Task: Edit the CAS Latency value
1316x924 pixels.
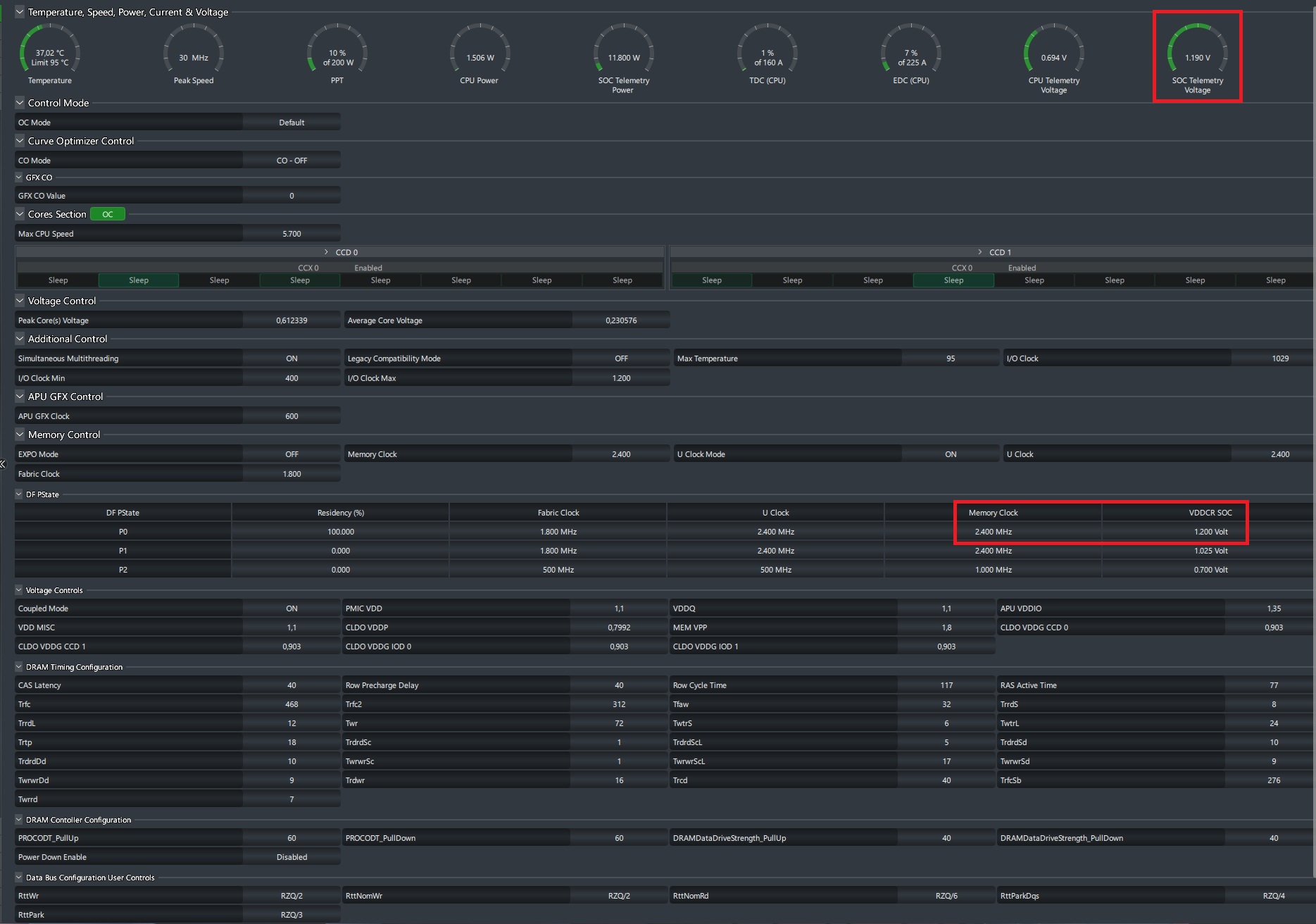Action: point(292,685)
